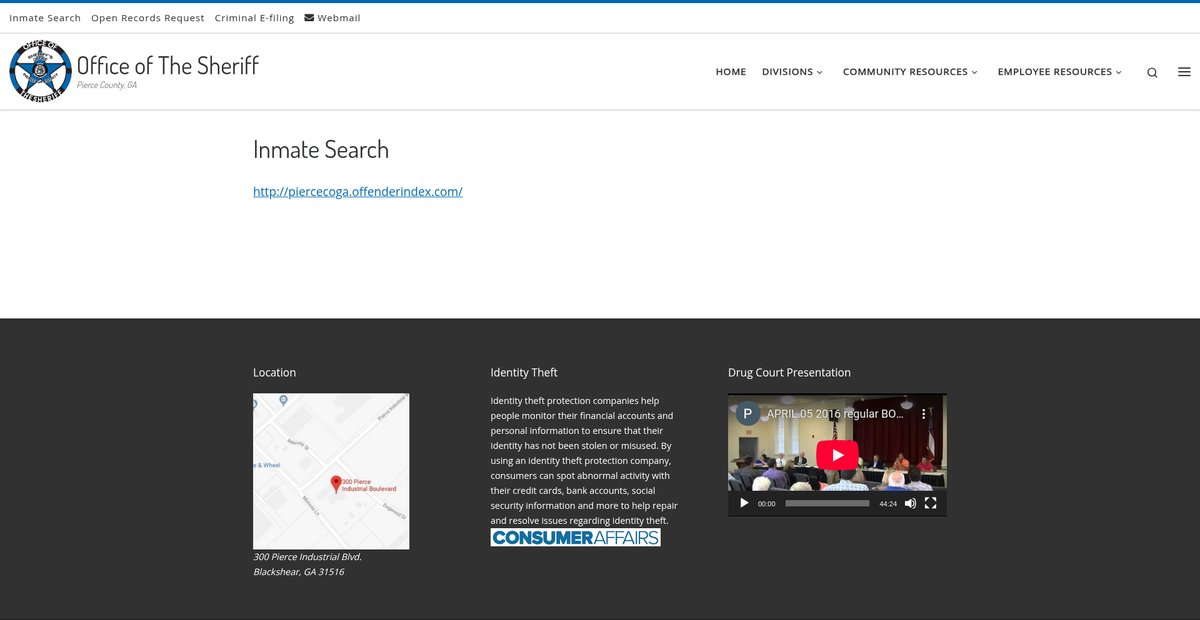The height and width of the screenshot is (620, 1200).
Task: Open the Criminal E-filing link
Action: point(254,18)
